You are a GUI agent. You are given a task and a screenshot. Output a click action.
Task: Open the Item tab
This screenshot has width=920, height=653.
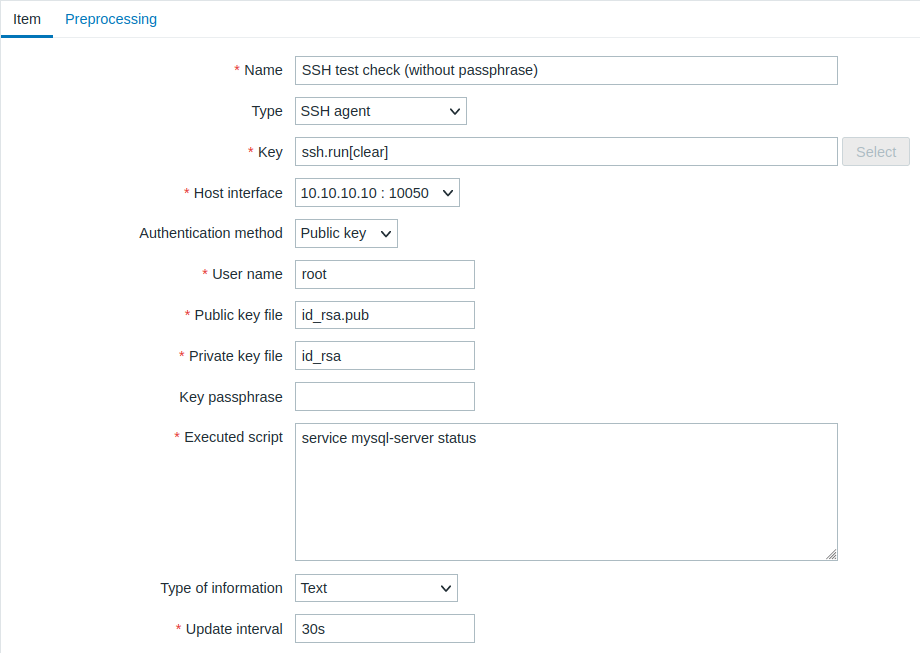pos(27,19)
